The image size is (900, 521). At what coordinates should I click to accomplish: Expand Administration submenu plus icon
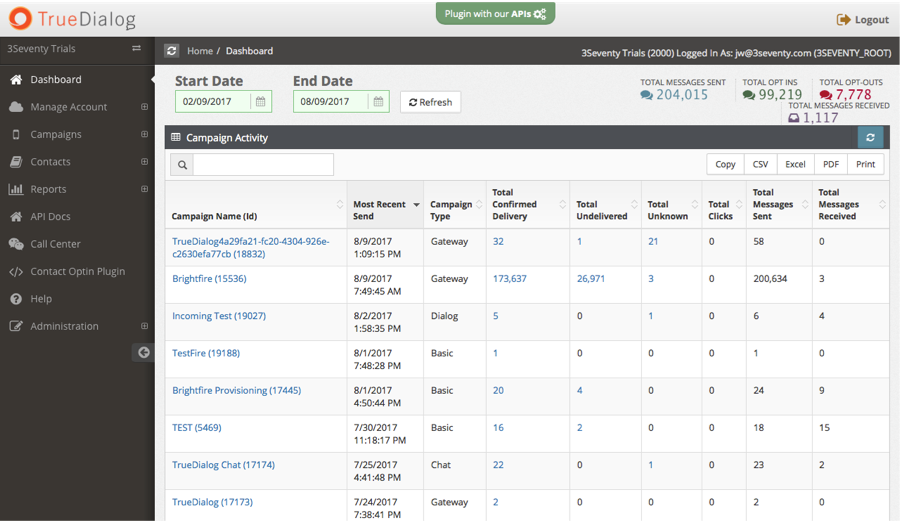(144, 326)
